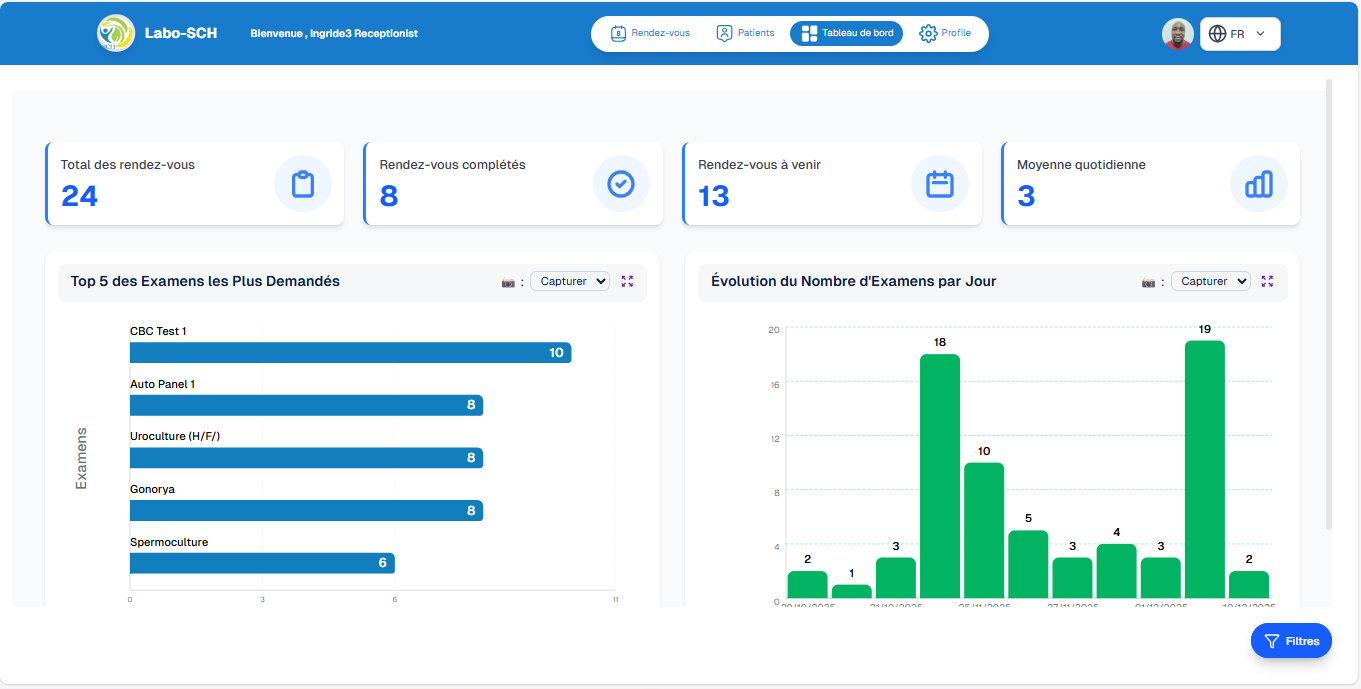The height and width of the screenshot is (689, 1361).
Task: Click the calendar icon on Rendez-vous à venir
Action: [x=940, y=183]
